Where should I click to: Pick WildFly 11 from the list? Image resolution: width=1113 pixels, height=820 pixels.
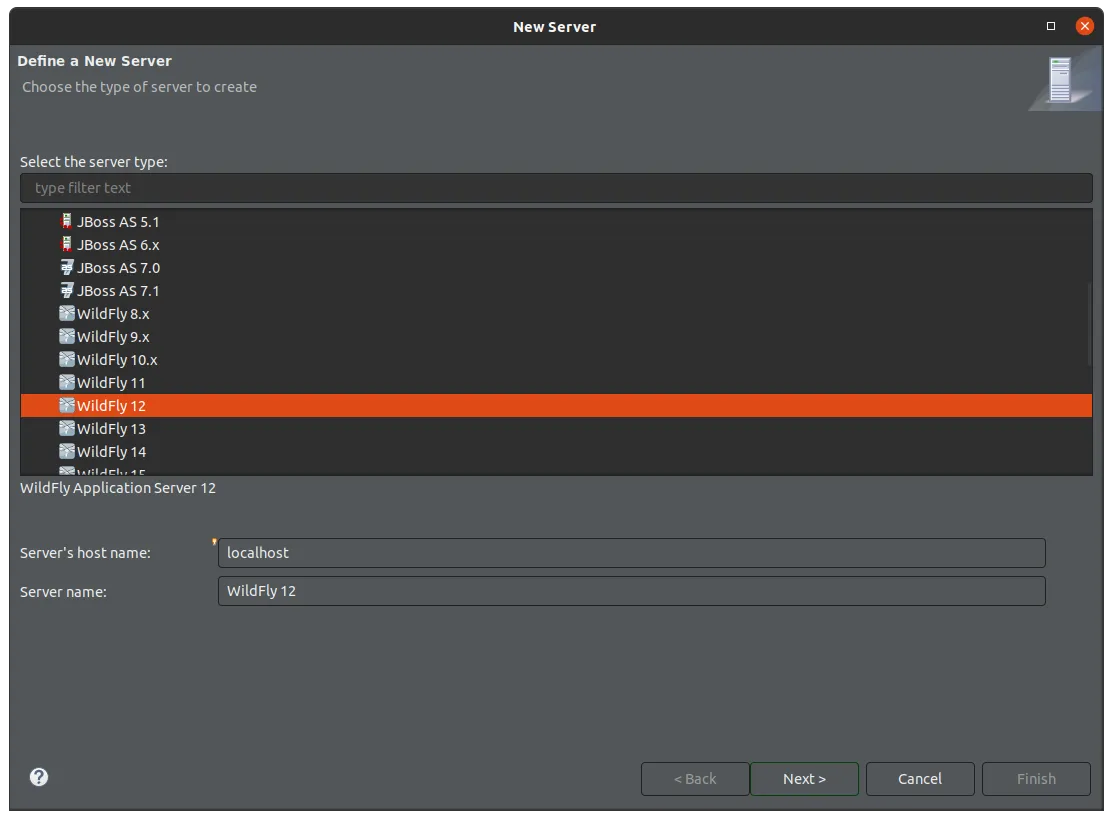point(556,382)
